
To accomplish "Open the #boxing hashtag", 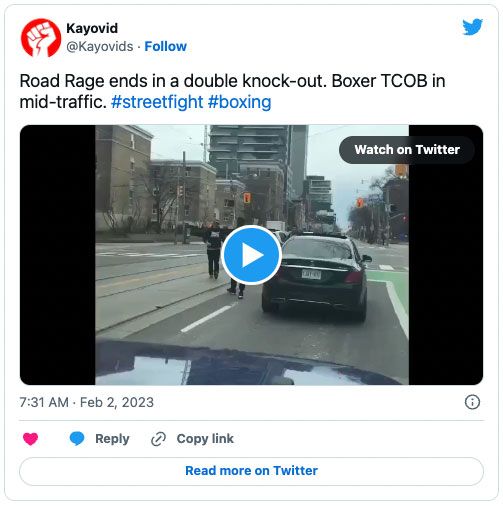I will pos(239,102).
